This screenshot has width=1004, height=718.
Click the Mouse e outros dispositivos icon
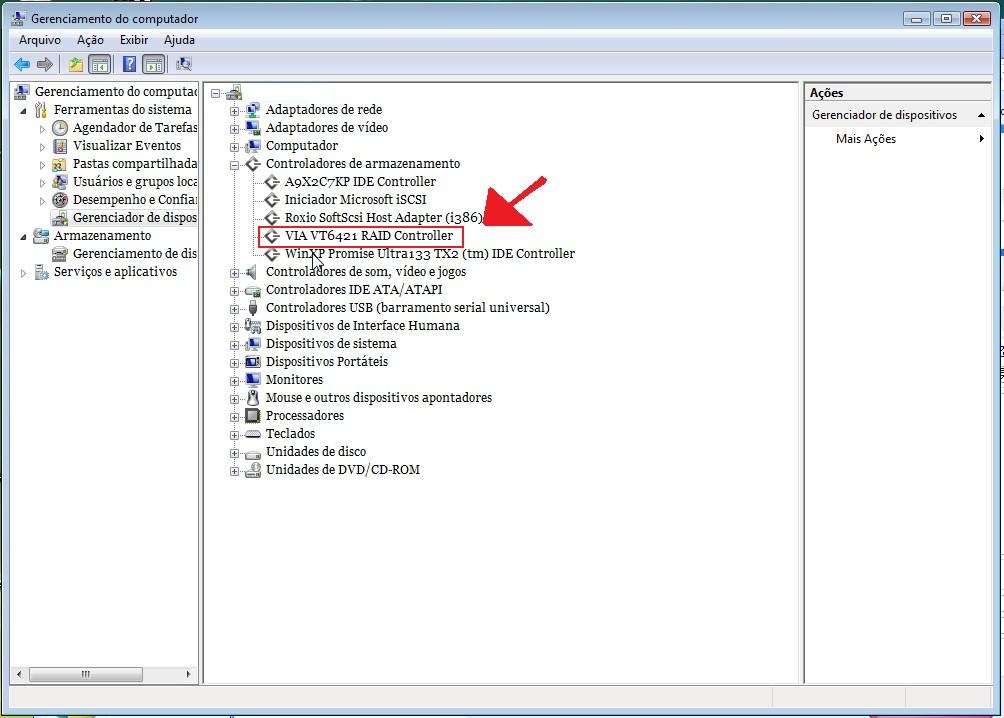[253, 397]
